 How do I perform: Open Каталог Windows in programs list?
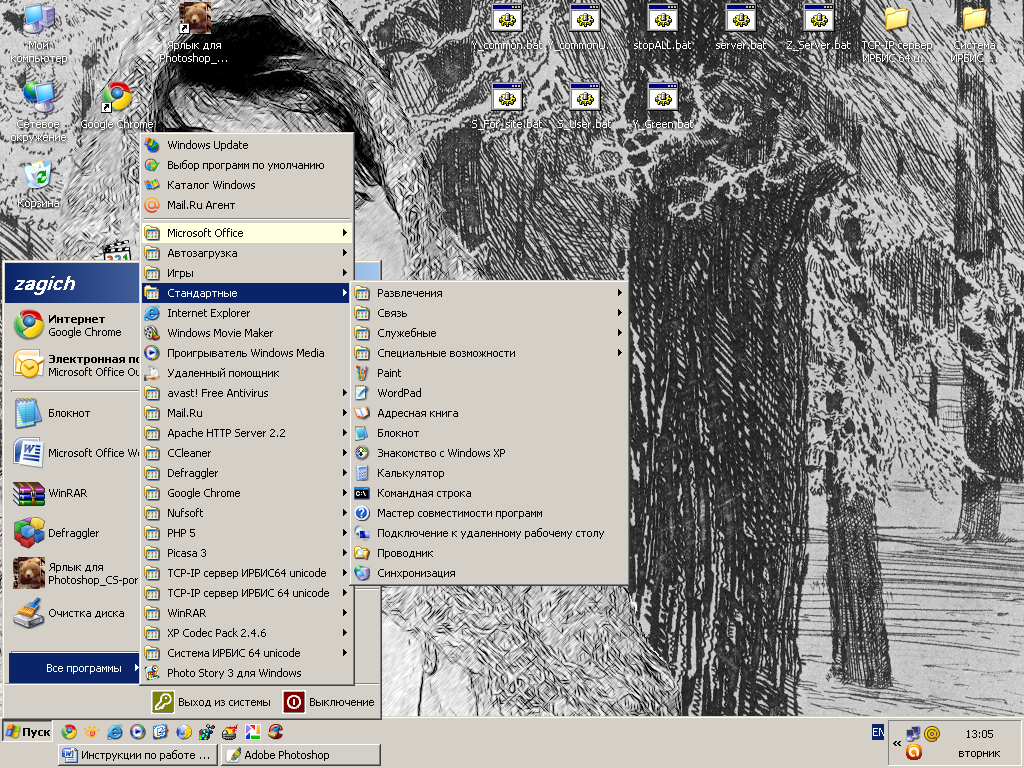247,185
